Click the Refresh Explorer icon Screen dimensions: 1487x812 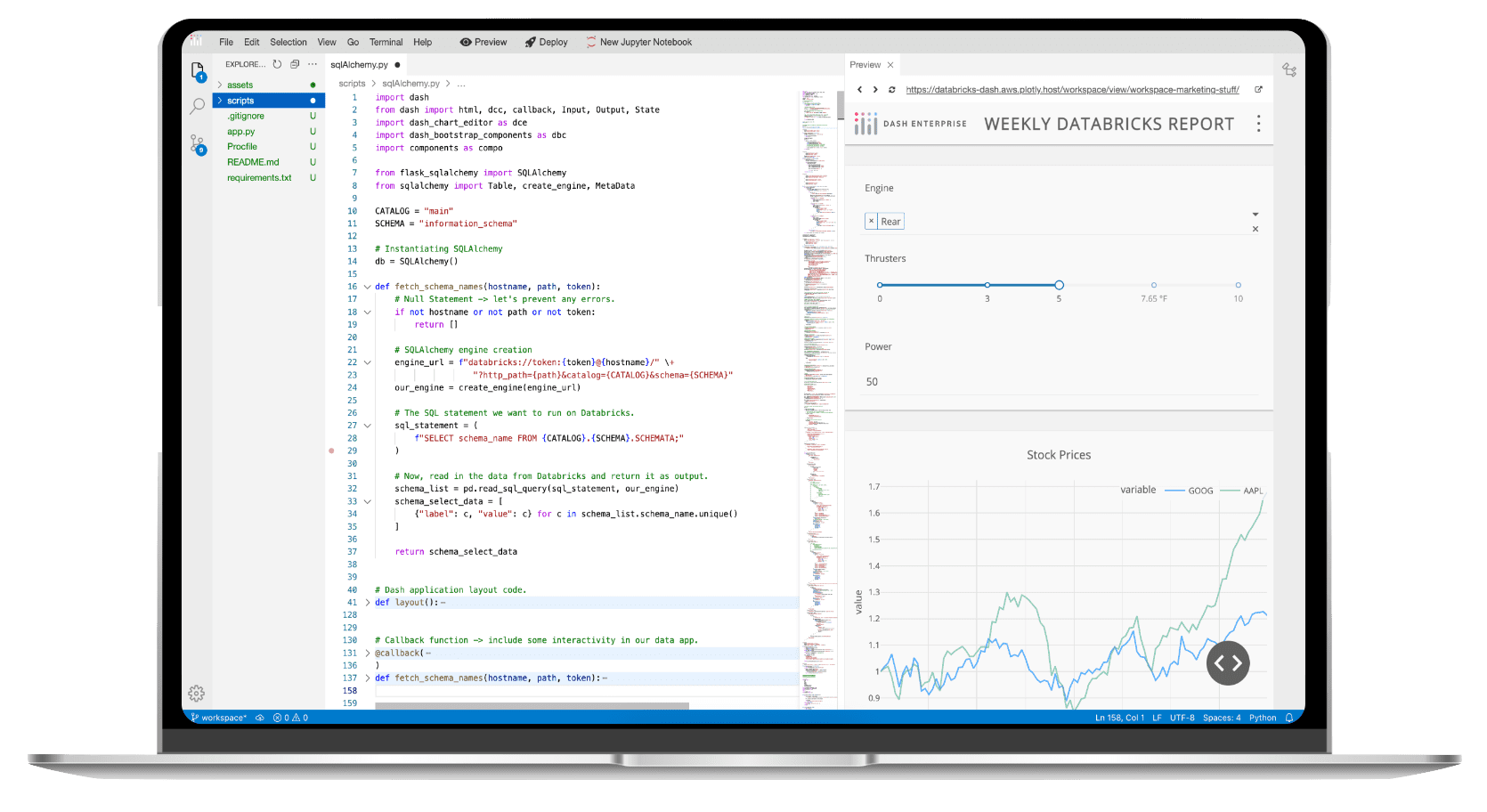click(276, 63)
